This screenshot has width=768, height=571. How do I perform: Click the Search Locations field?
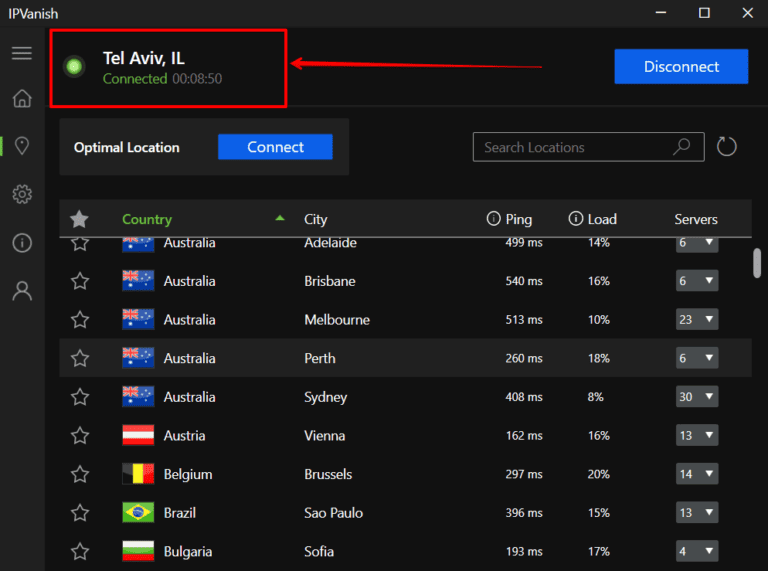click(x=570, y=147)
